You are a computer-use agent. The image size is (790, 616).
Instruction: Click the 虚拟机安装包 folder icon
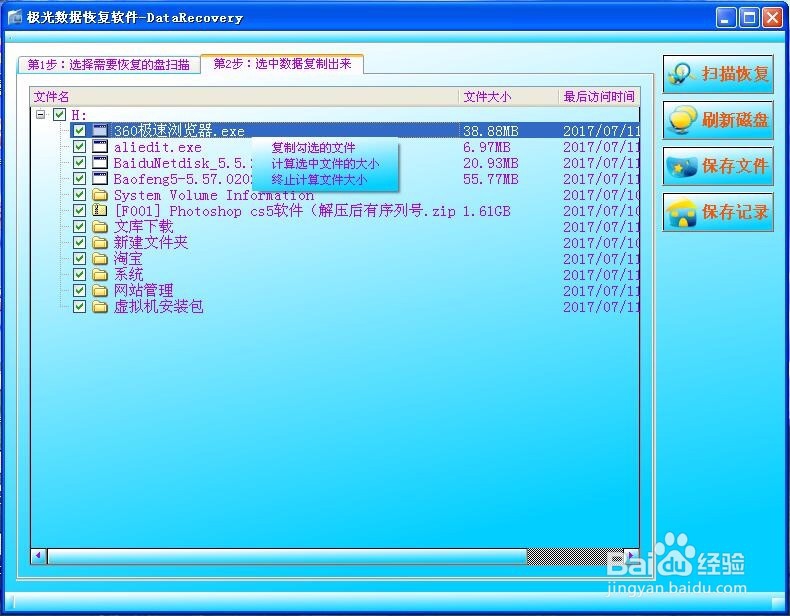pyautogui.click(x=100, y=306)
